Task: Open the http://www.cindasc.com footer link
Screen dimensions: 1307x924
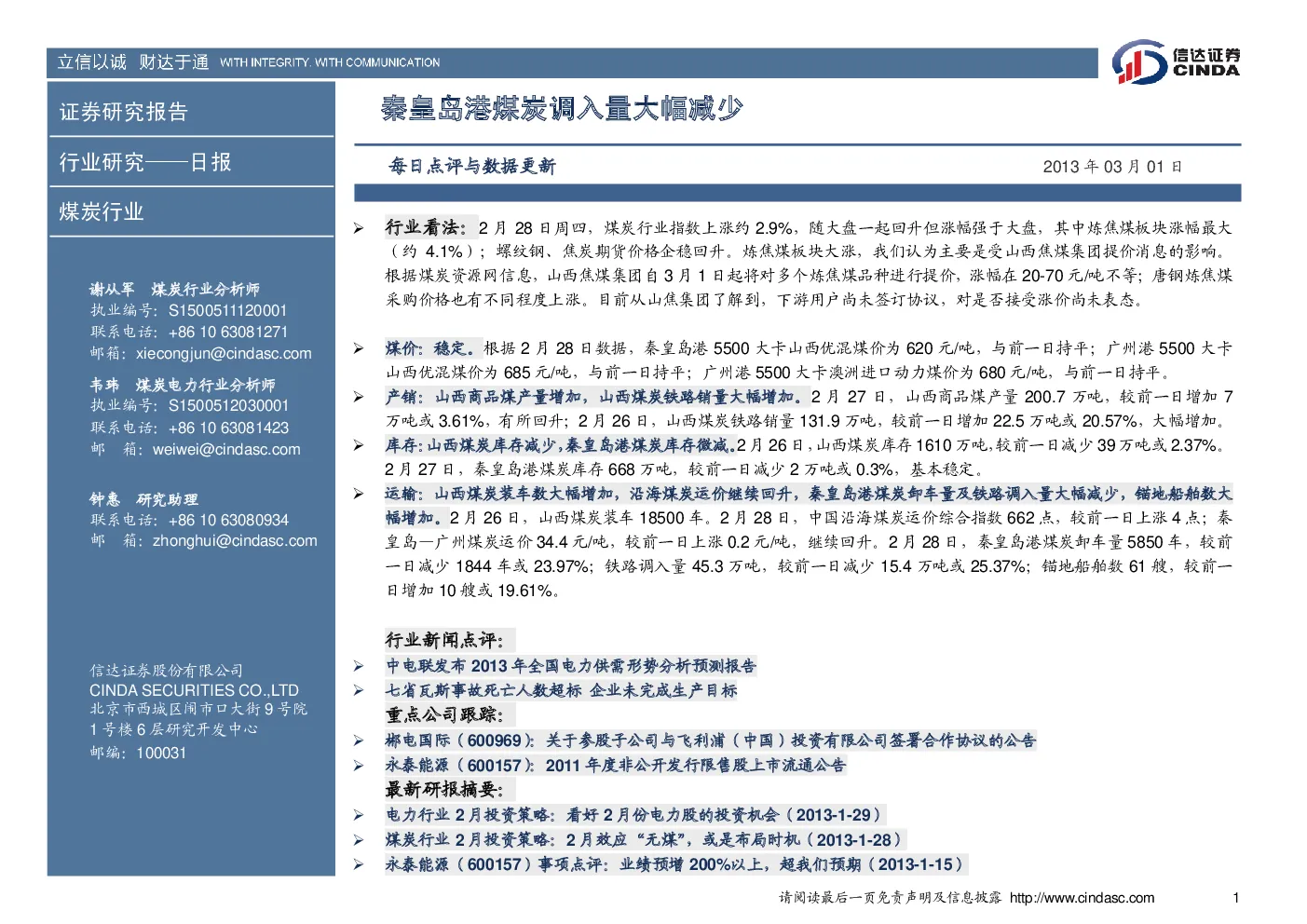Action: pyautogui.click(x=1082, y=898)
